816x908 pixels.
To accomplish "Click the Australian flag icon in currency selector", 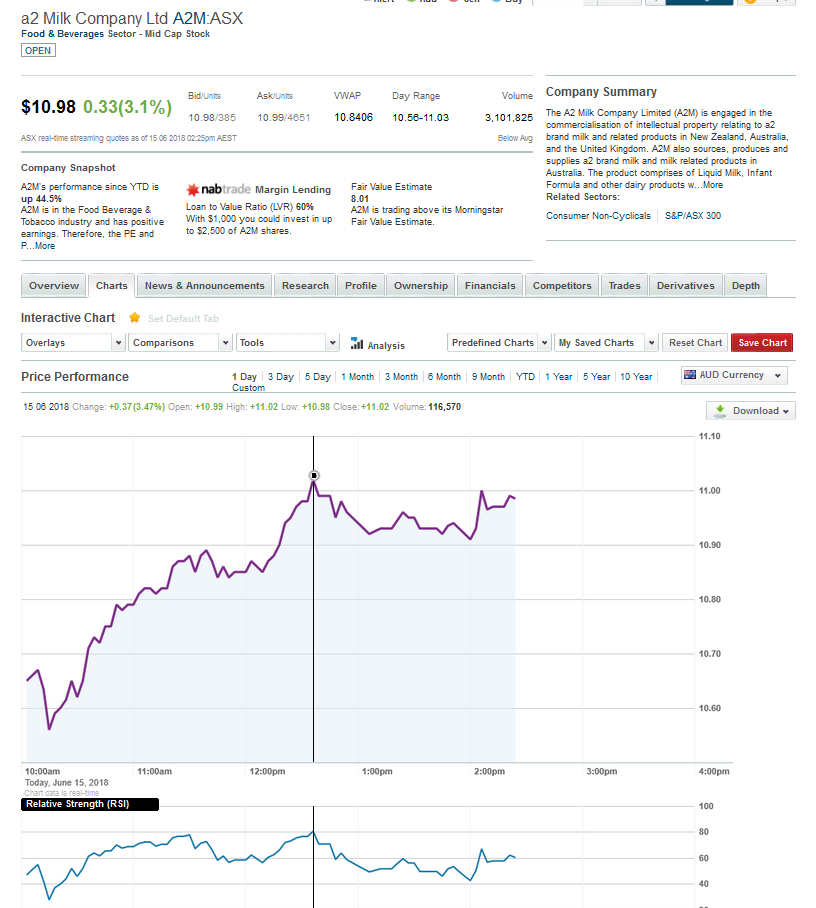I will 690,375.
